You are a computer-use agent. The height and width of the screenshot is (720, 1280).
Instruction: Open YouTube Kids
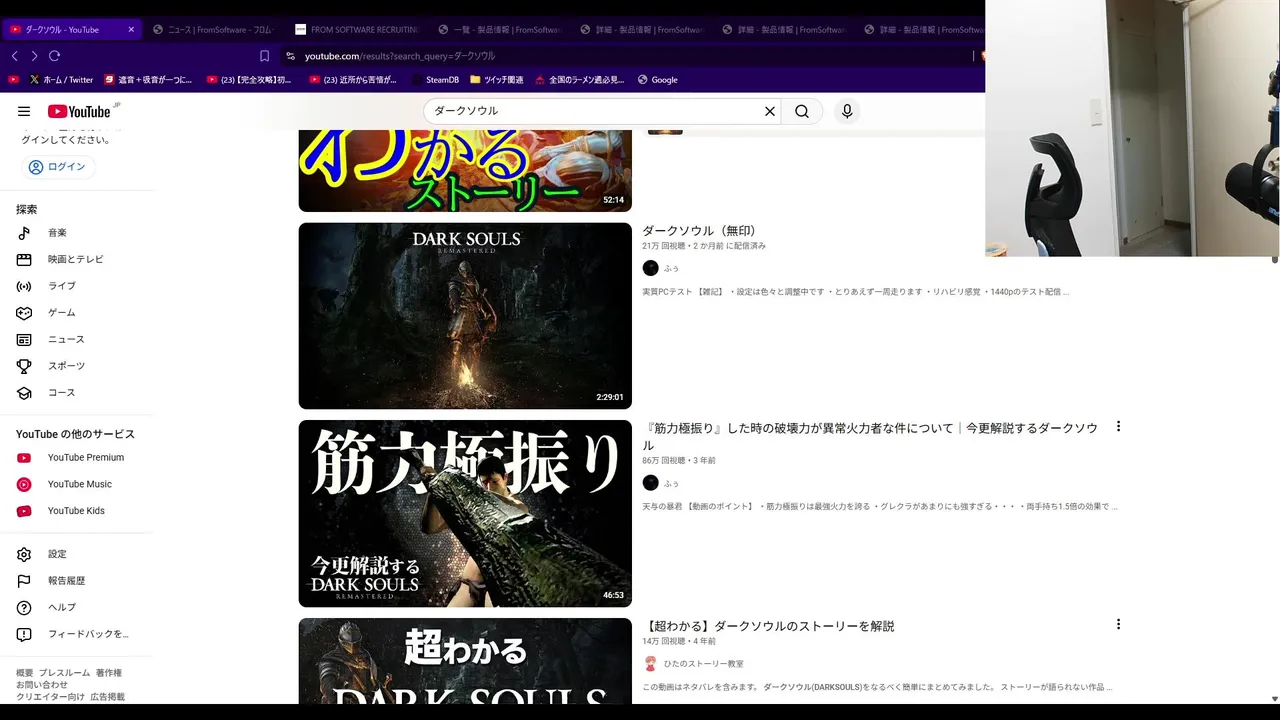point(77,511)
